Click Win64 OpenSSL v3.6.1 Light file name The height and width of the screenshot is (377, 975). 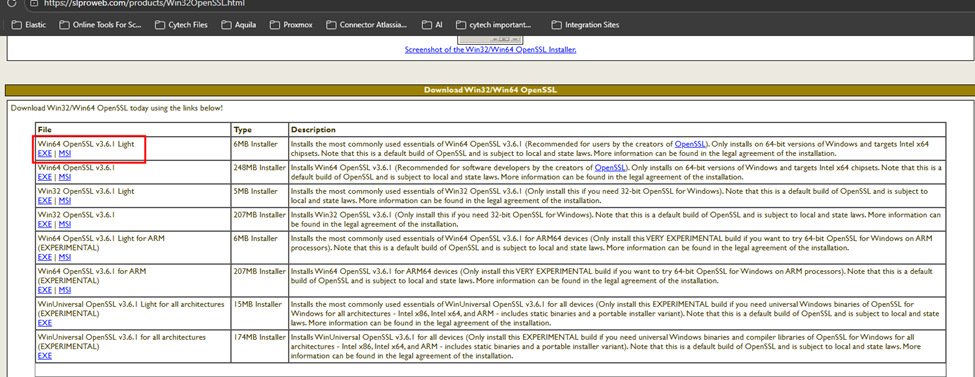pyautogui.click(x=86, y=144)
